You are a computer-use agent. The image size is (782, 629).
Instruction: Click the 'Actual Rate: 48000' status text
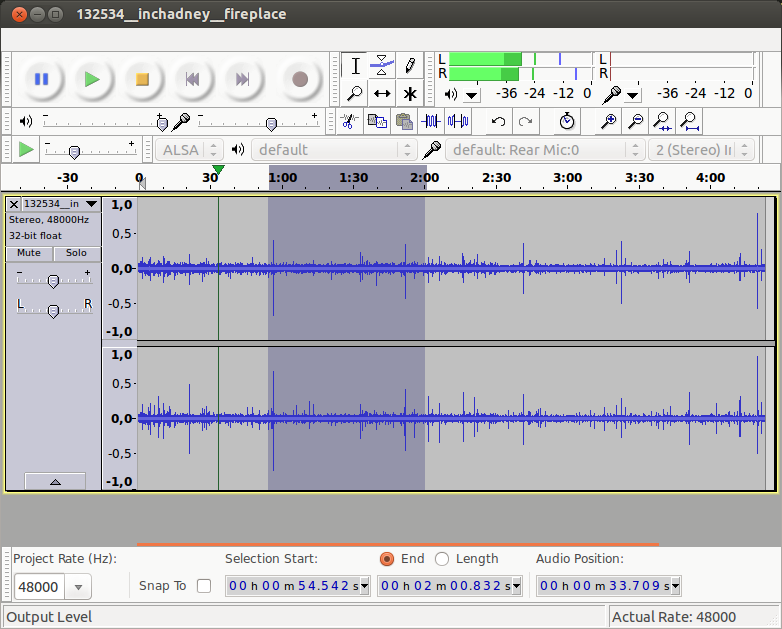coord(674,617)
